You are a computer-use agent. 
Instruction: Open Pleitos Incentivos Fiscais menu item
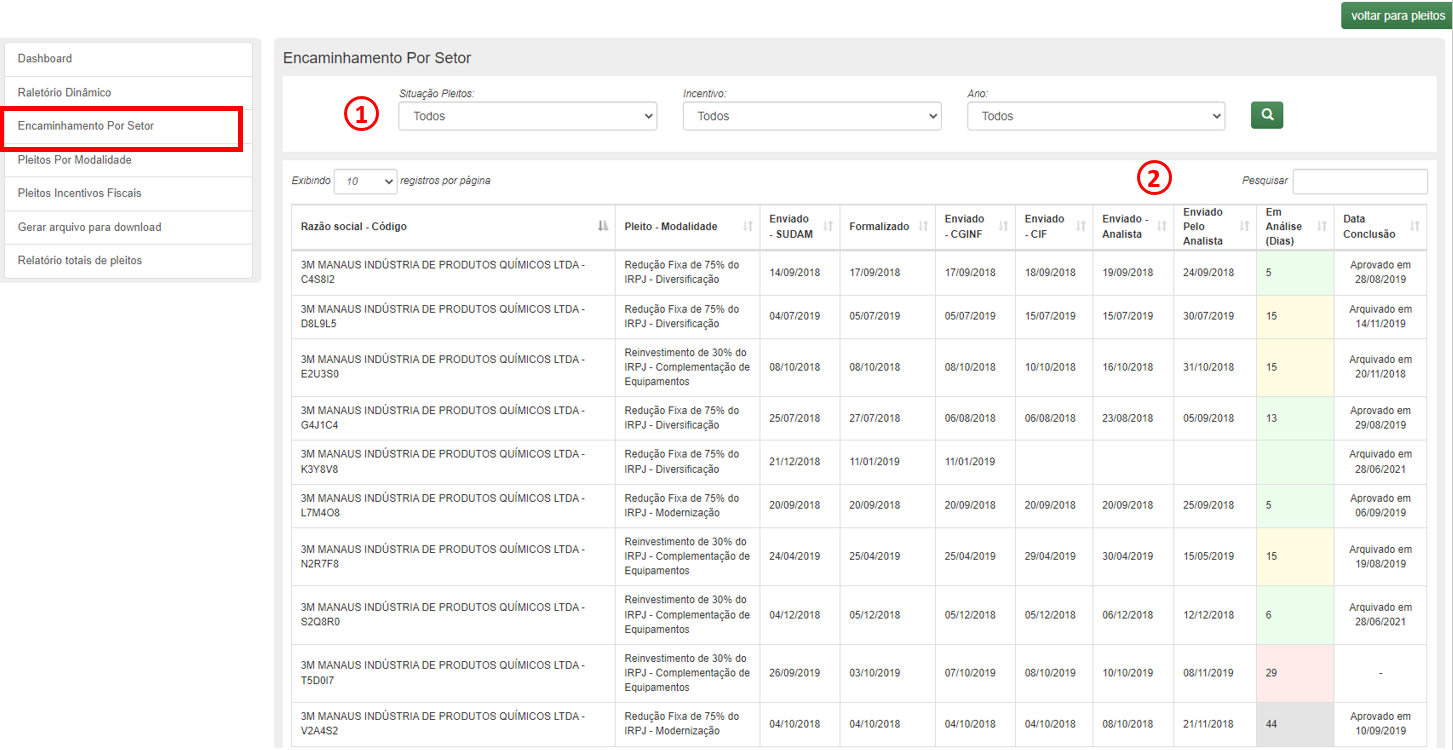[129, 194]
